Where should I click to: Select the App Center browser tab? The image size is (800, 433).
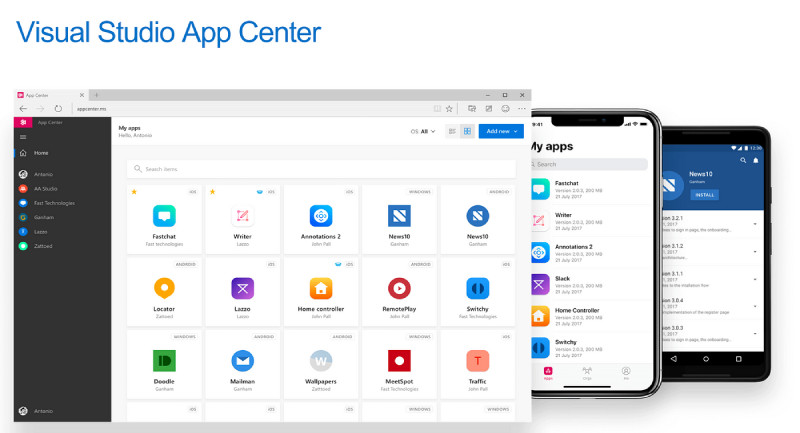51,95
